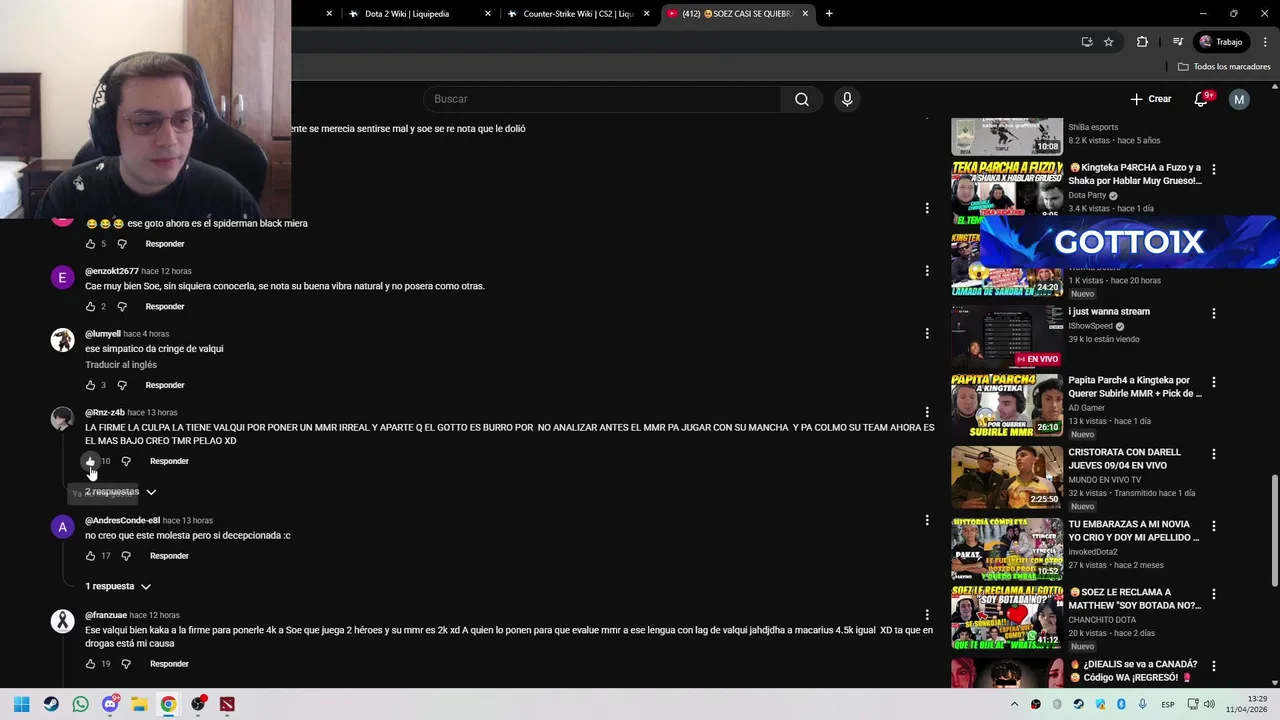The image size is (1280, 720).
Task: Click the volume icon in system tray
Action: click(1208, 704)
